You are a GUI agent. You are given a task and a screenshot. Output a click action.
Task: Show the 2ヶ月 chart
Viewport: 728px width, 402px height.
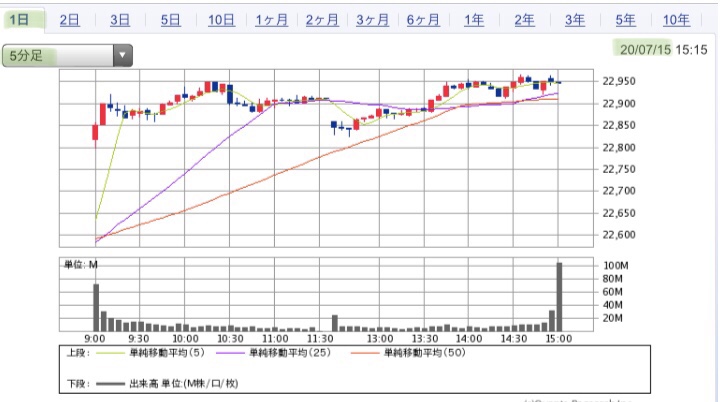(x=322, y=20)
